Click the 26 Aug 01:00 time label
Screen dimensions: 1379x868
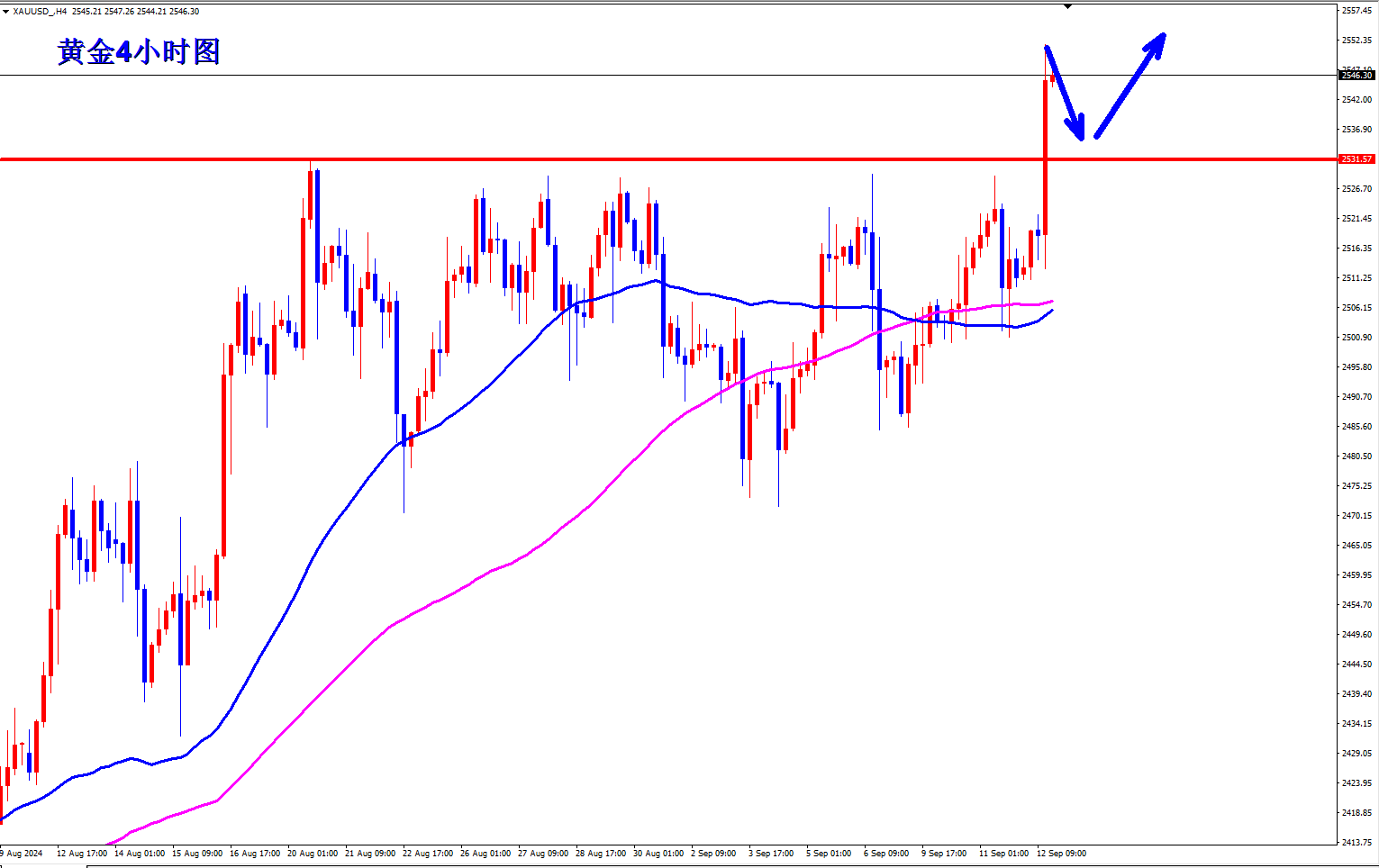(x=485, y=854)
